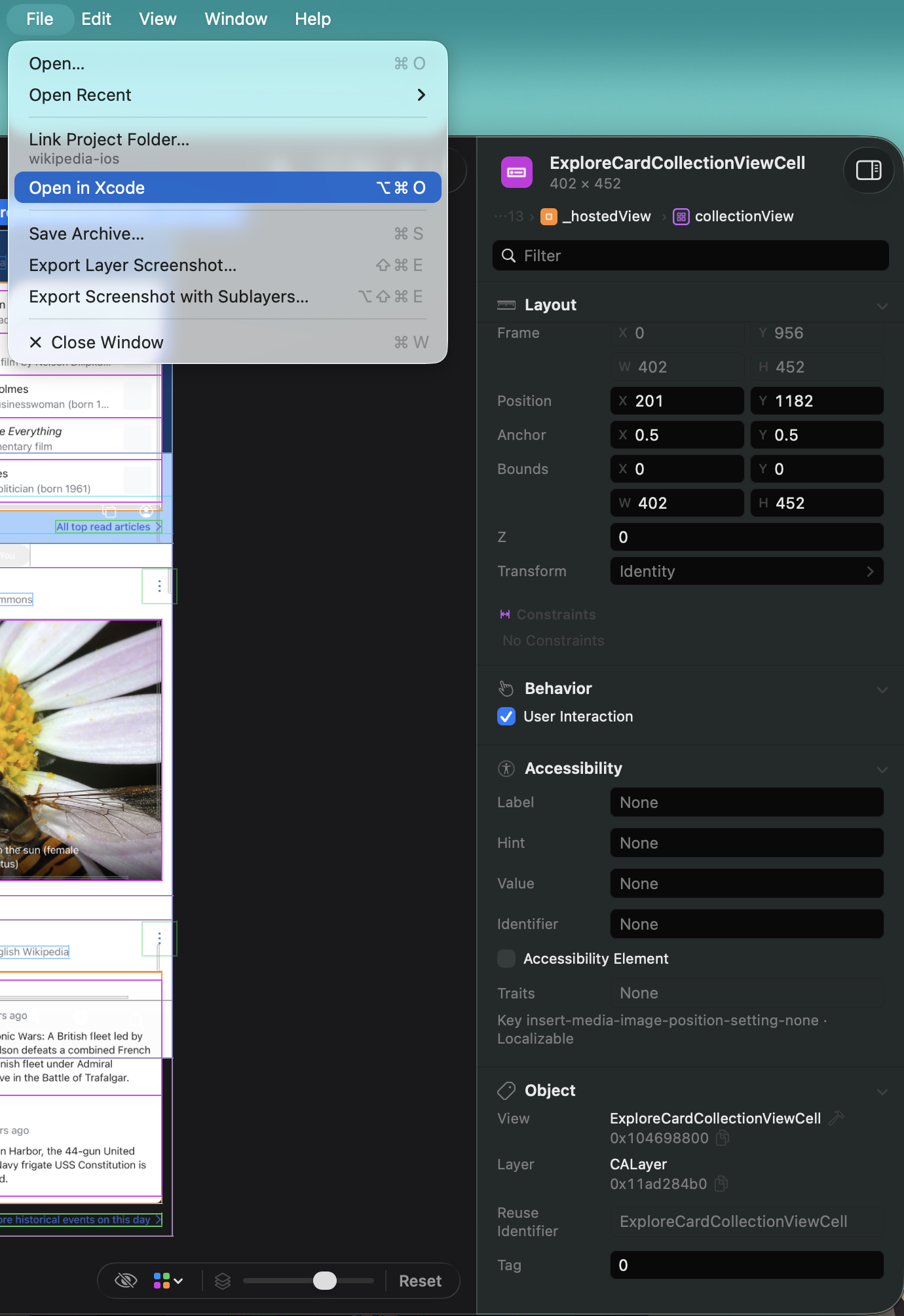
Task: Collapse the Accessibility section
Action: (x=882, y=769)
